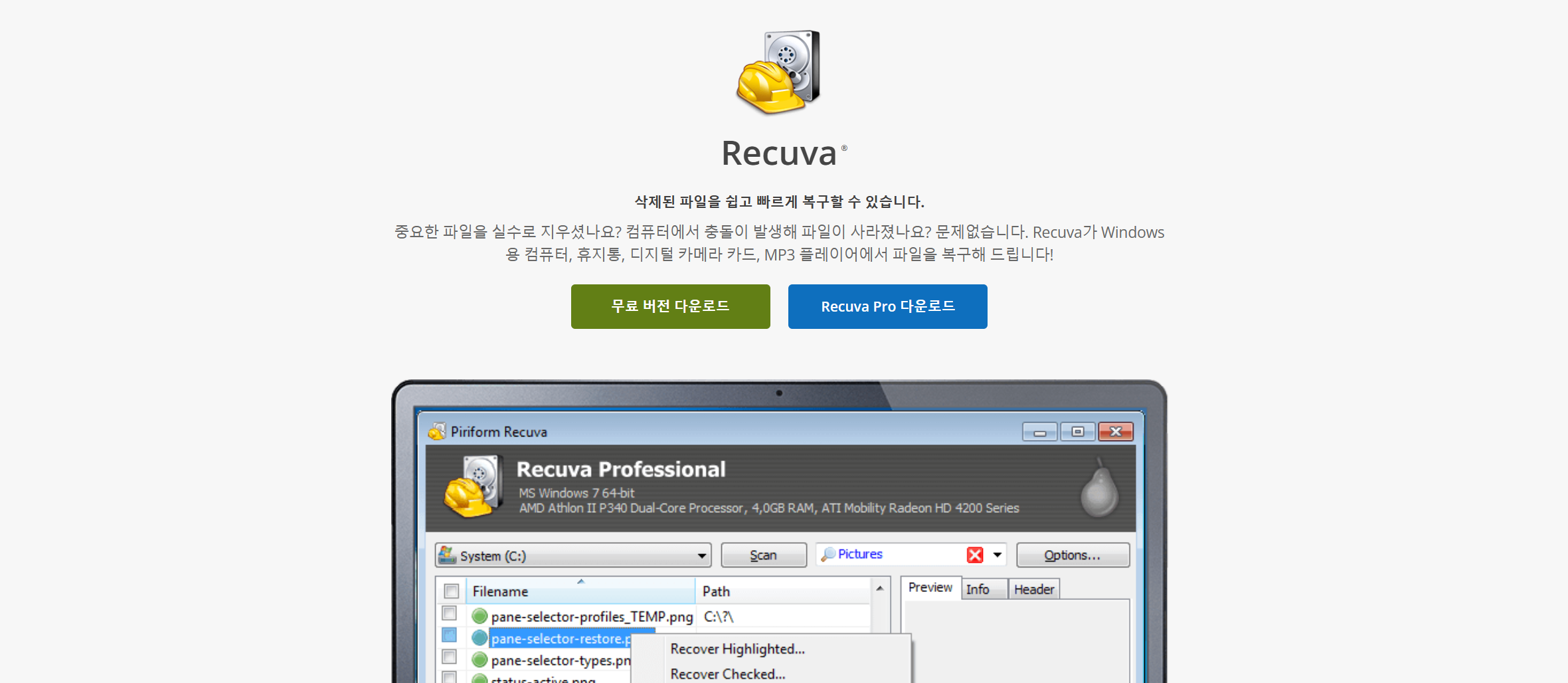Screen dimensions: 1568x683
Task: Expand the filter dropdown arrow next to Pictures
Action: tap(997, 555)
